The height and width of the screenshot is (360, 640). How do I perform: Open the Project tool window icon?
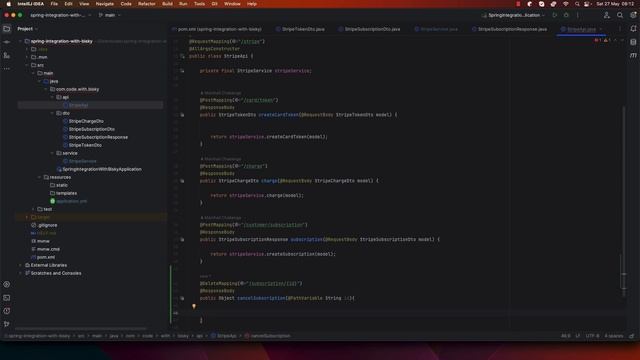(x=7, y=29)
